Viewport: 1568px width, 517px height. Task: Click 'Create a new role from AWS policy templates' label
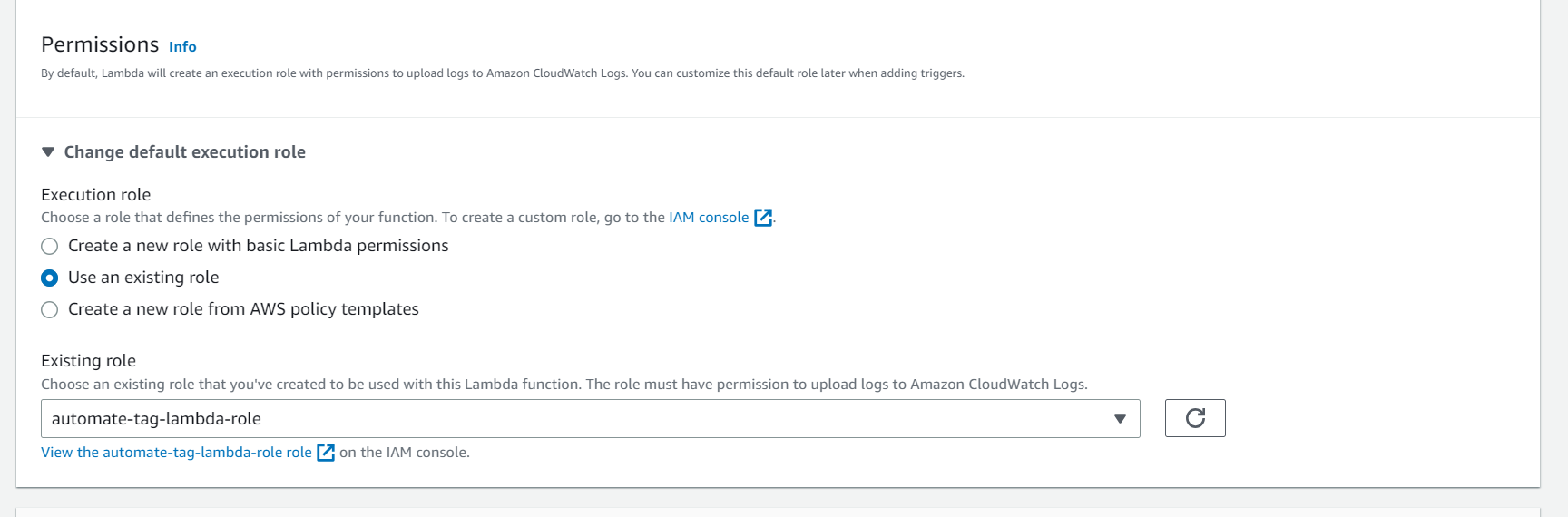(x=243, y=309)
